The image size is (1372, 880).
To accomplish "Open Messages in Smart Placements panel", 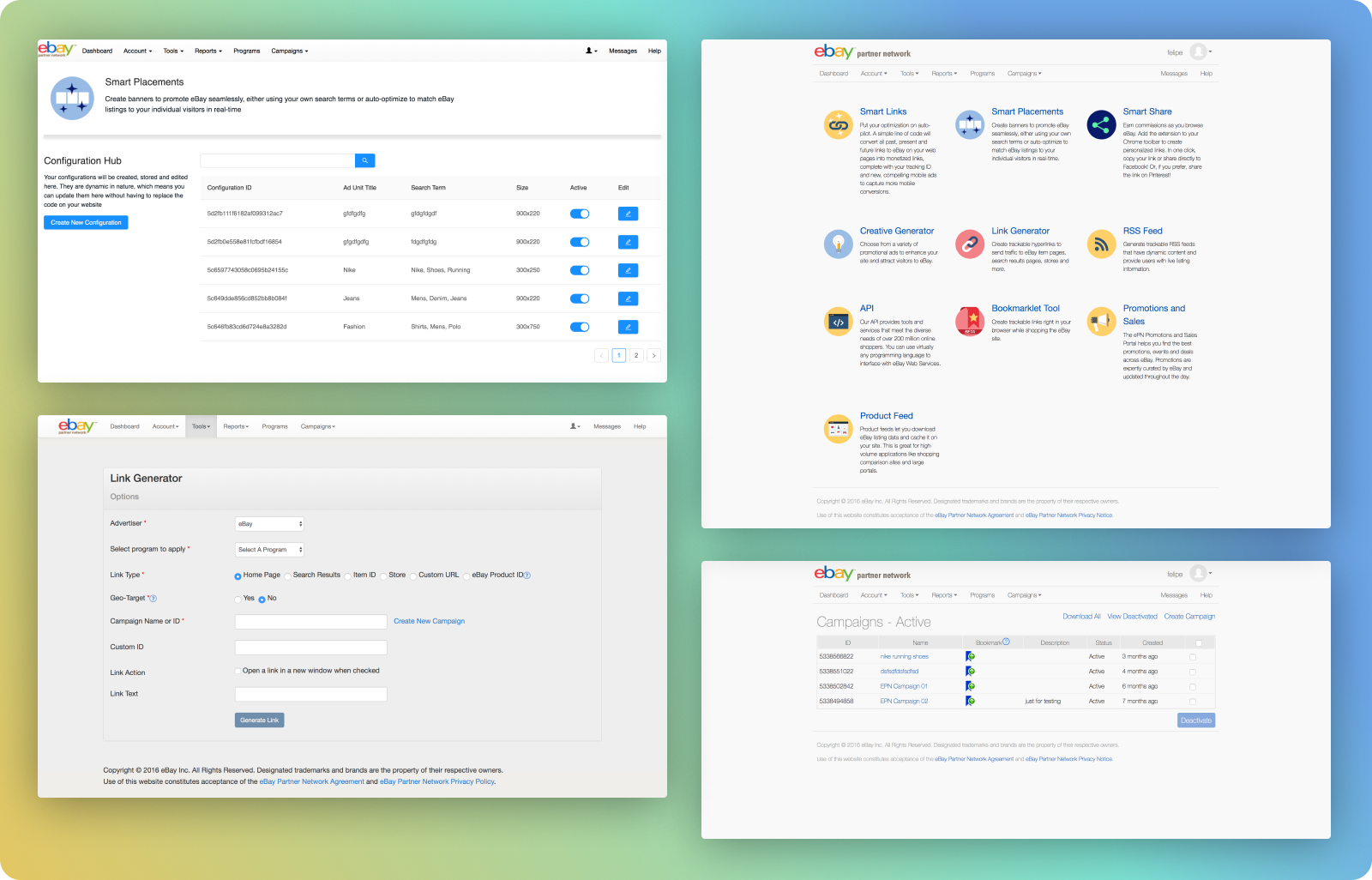I will pyautogui.click(x=623, y=51).
